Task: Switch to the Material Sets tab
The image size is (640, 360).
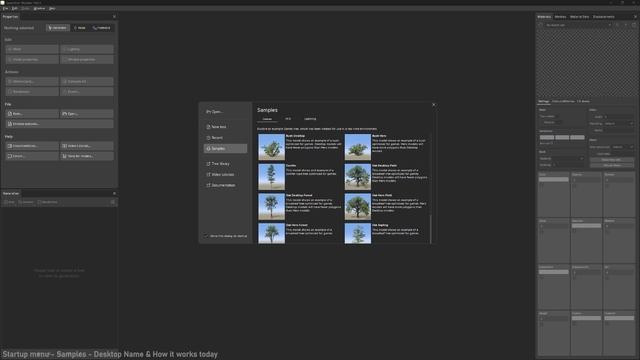Action: tap(580, 17)
